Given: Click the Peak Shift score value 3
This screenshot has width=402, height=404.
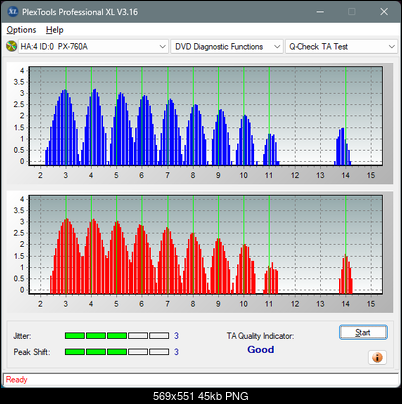Looking at the screenshot, I should (x=176, y=352).
